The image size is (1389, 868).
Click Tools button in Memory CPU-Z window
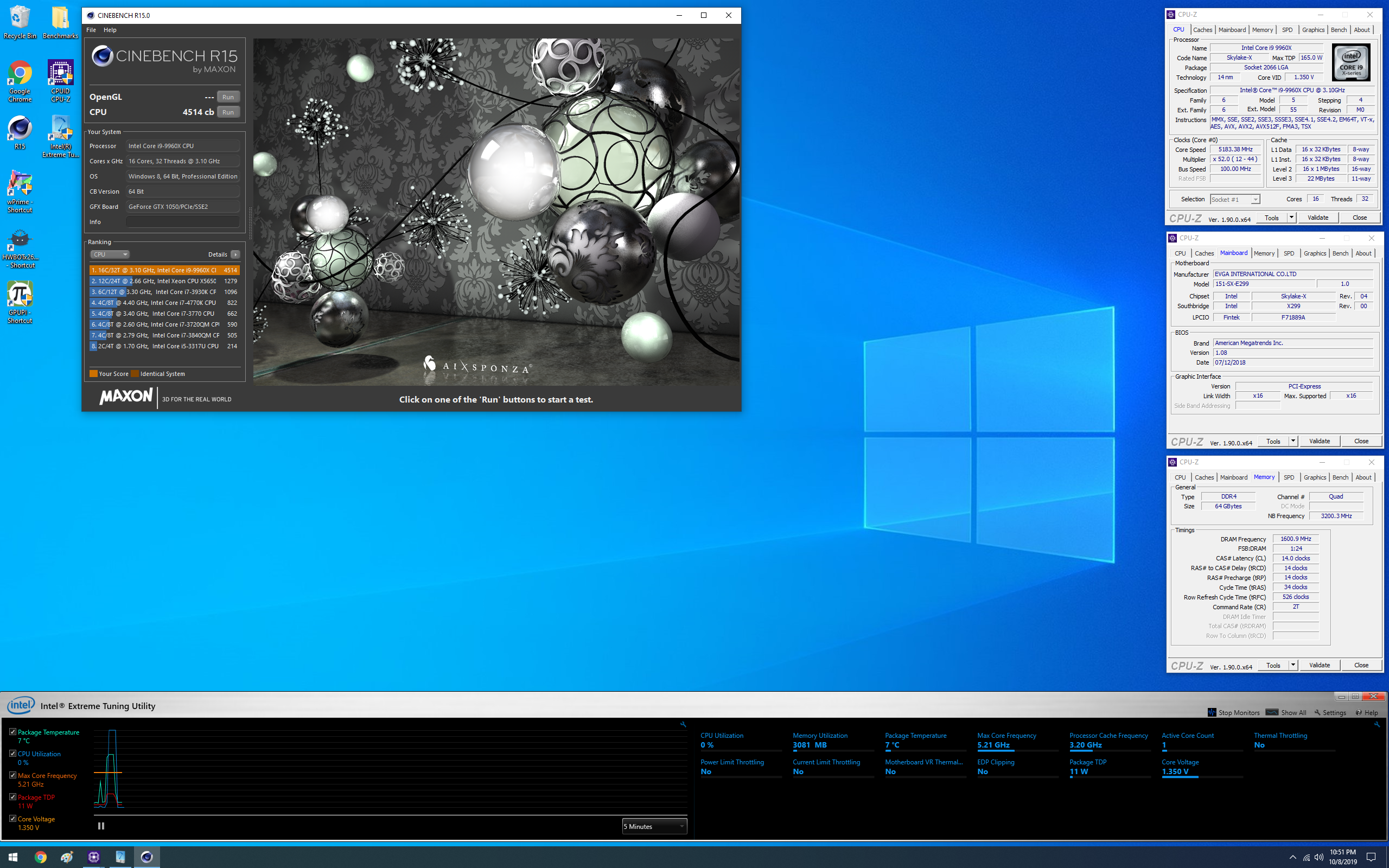tap(1273, 665)
